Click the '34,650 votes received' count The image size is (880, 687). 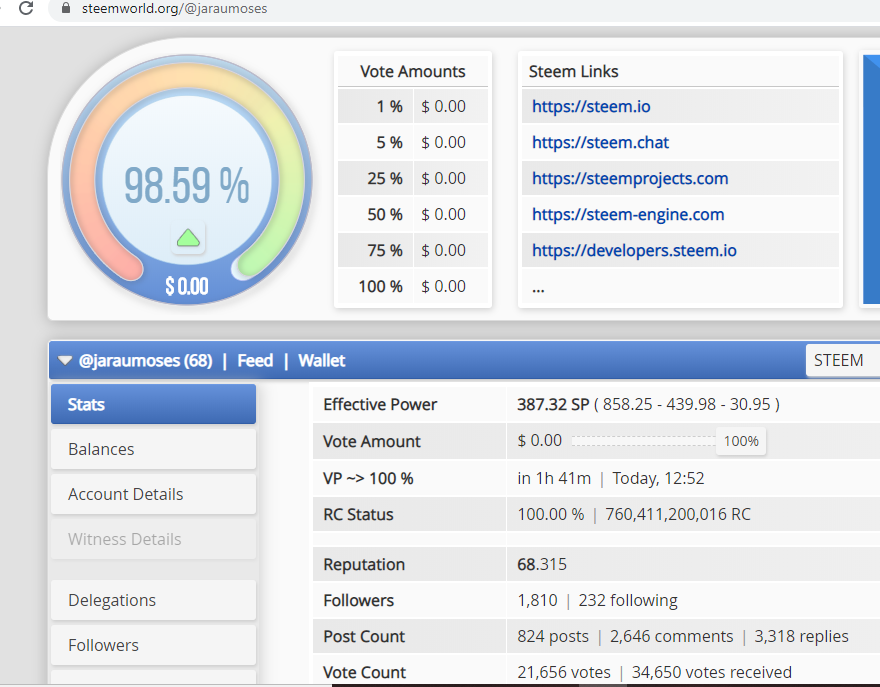(x=711, y=672)
